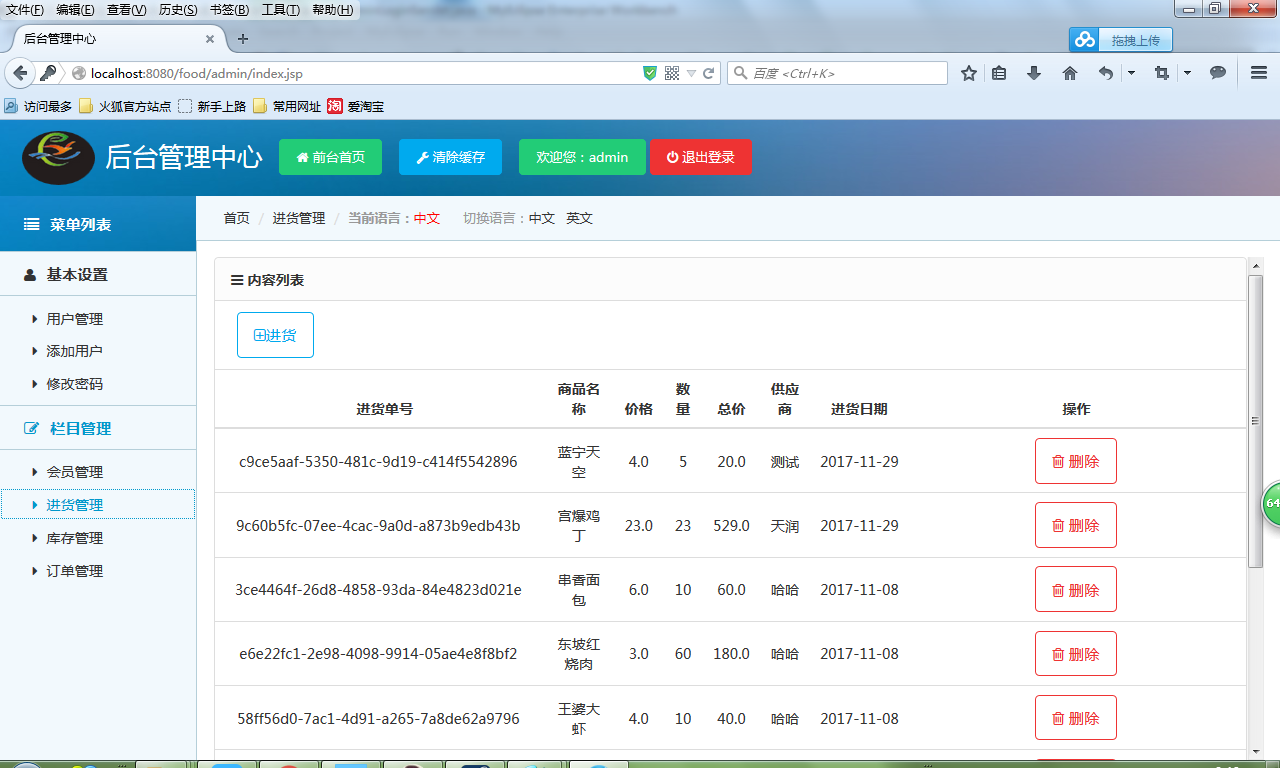The width and height of the screenshot is (1280, 768).
Task: Open the address bar history dropdown arrow
Action: tap(690, 73)
